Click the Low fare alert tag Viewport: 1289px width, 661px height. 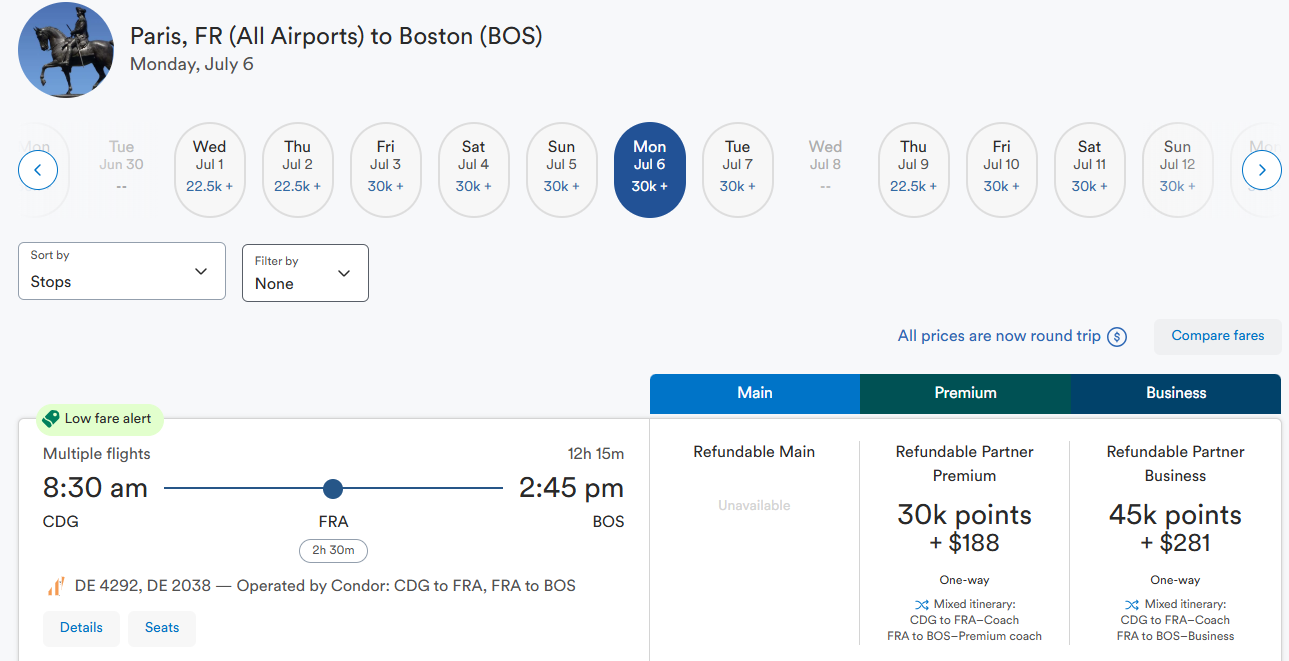[x=98, y=419]
